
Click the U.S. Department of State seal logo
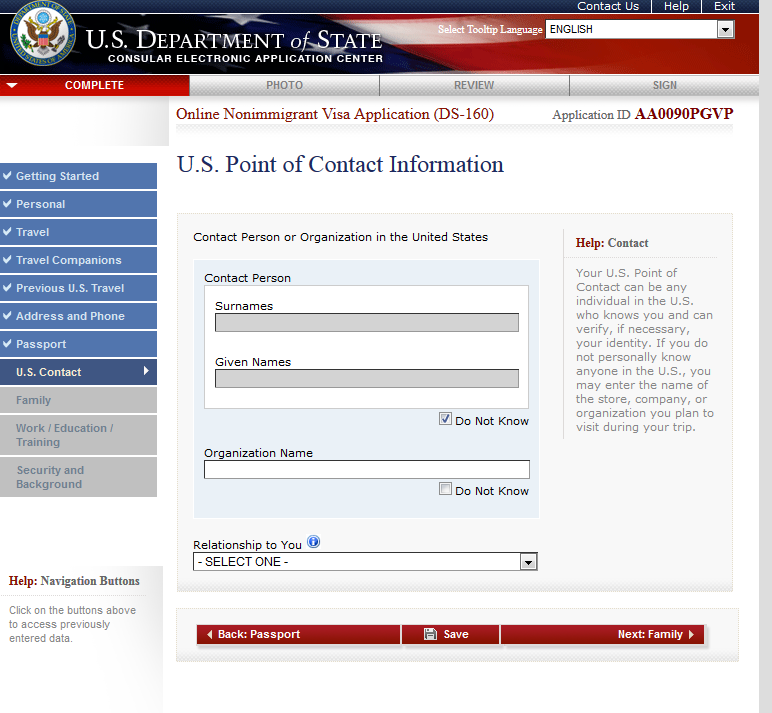point(43,33)
